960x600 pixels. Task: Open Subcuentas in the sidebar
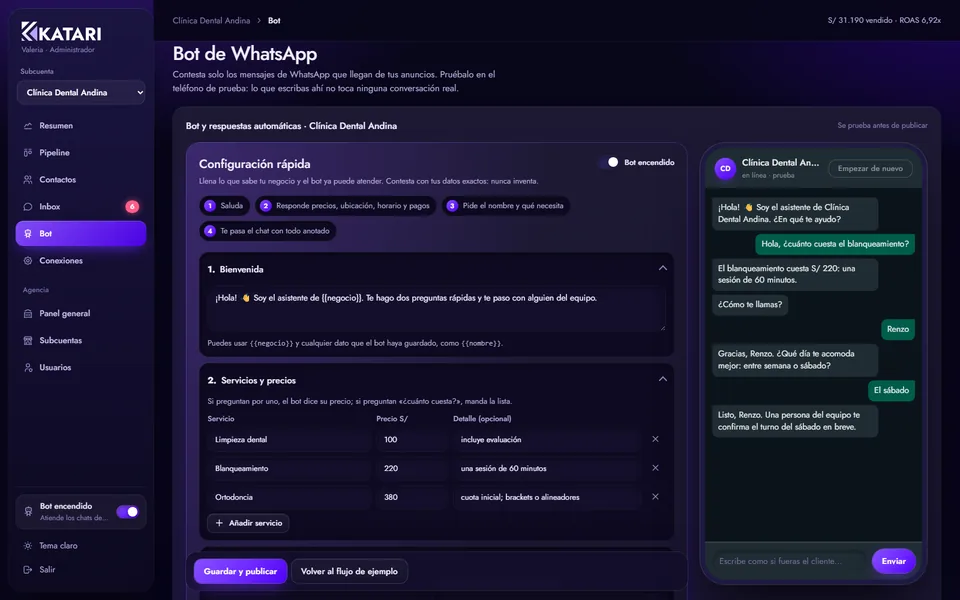point(81,340)
